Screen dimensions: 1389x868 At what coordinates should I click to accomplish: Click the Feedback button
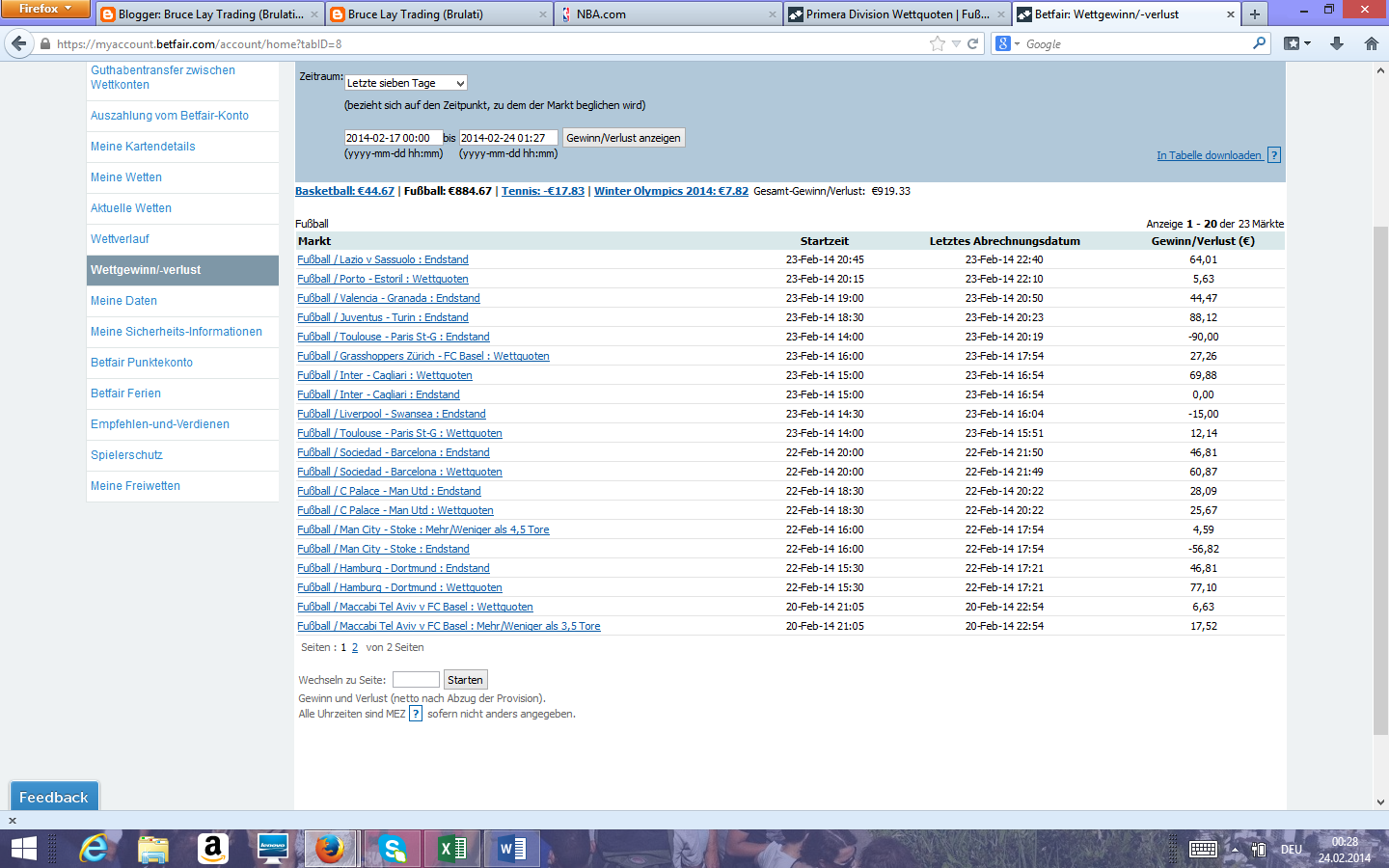(54, 797)
